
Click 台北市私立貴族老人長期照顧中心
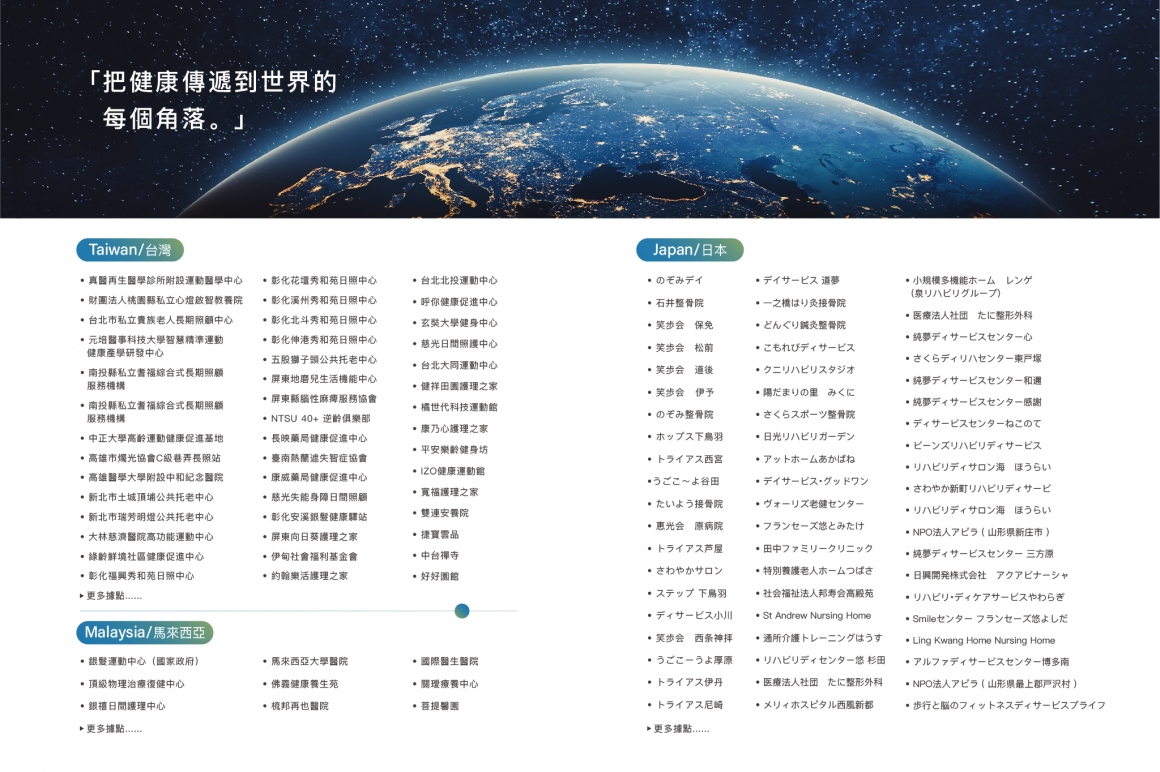pos(160,320)
